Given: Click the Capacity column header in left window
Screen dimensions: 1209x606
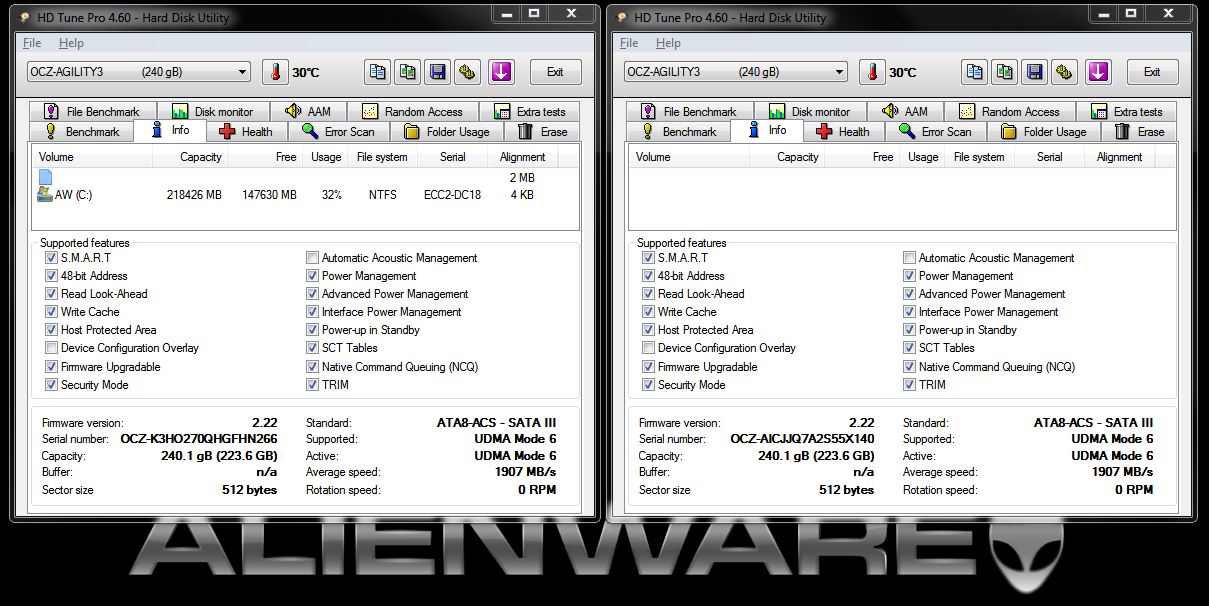Looking at the screenshot, I should [x=190, y=157].
